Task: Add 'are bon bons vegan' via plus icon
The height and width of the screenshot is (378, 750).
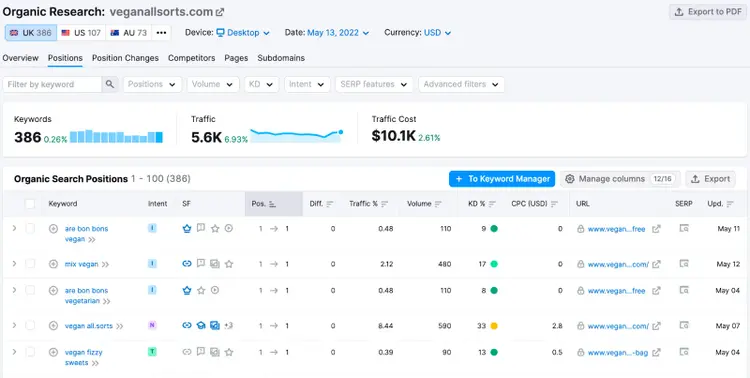Action: (x=54, y=229)
